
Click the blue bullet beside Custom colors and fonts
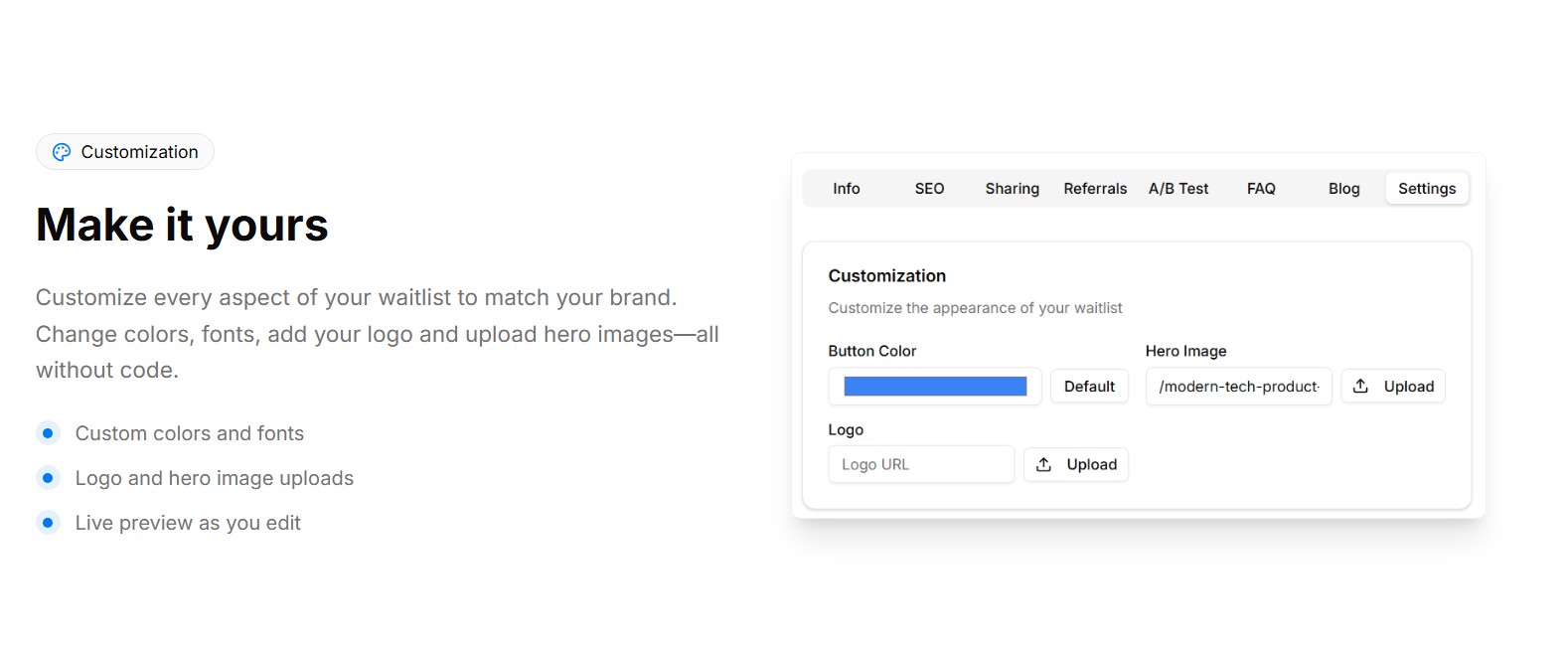click(49, 432)
